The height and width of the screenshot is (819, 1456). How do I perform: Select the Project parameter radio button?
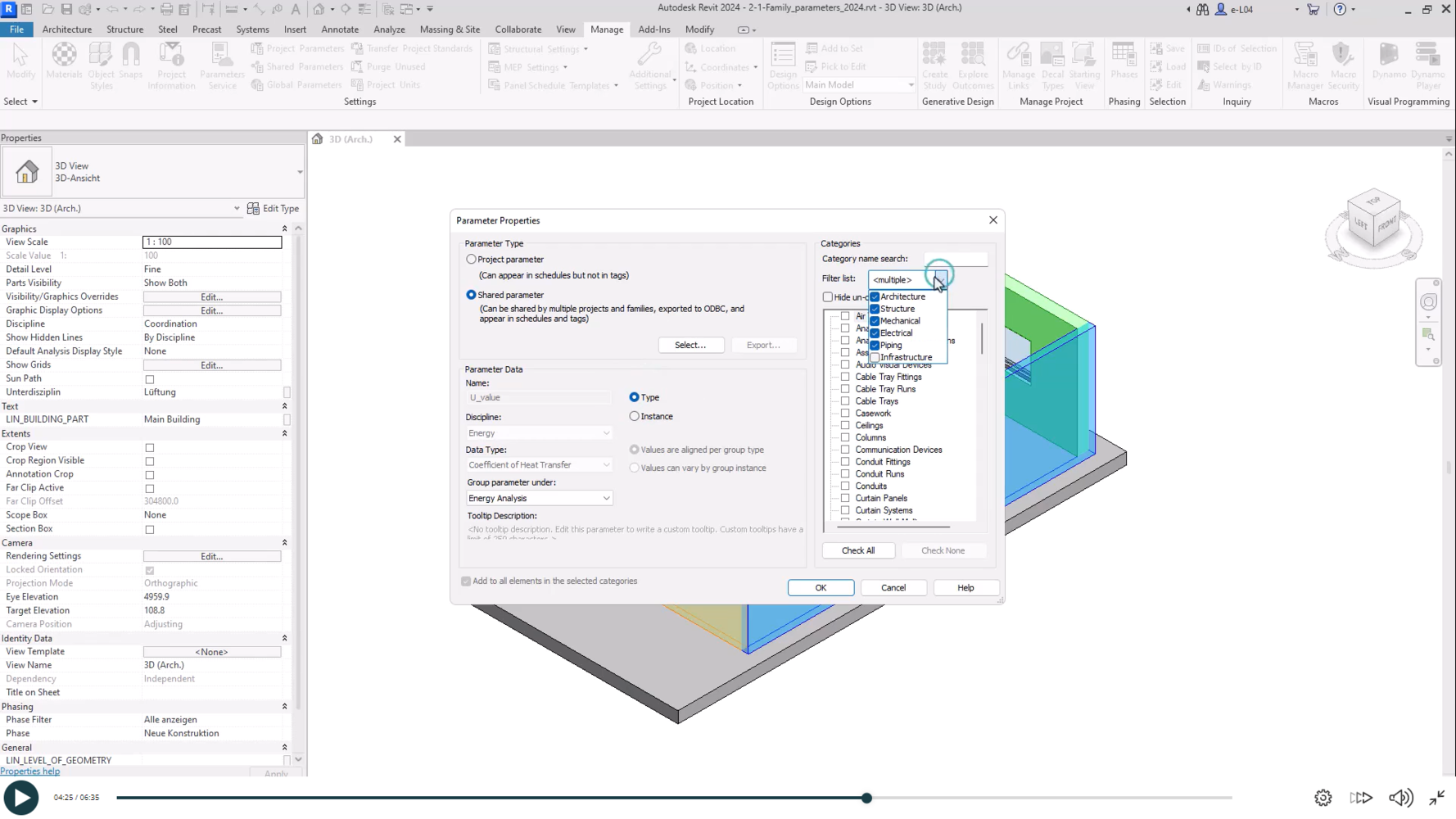472,260
